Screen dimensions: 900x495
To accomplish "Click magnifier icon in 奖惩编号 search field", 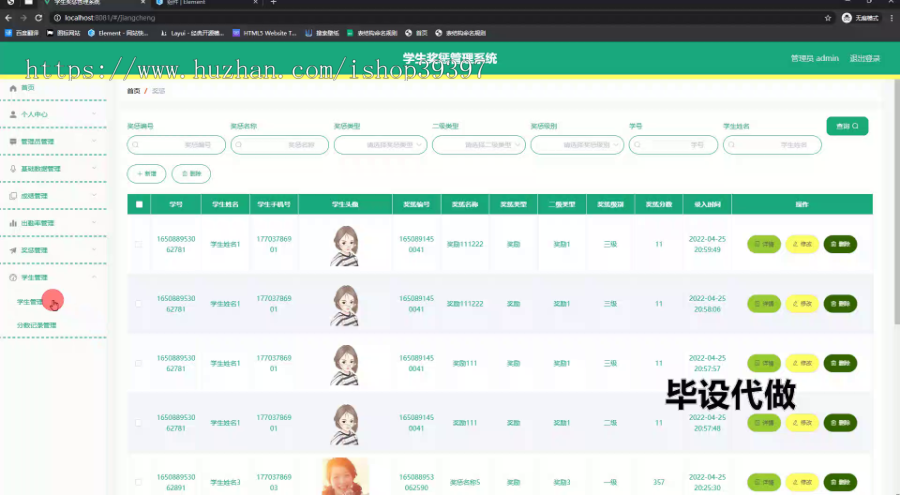I will click(135, 145).
